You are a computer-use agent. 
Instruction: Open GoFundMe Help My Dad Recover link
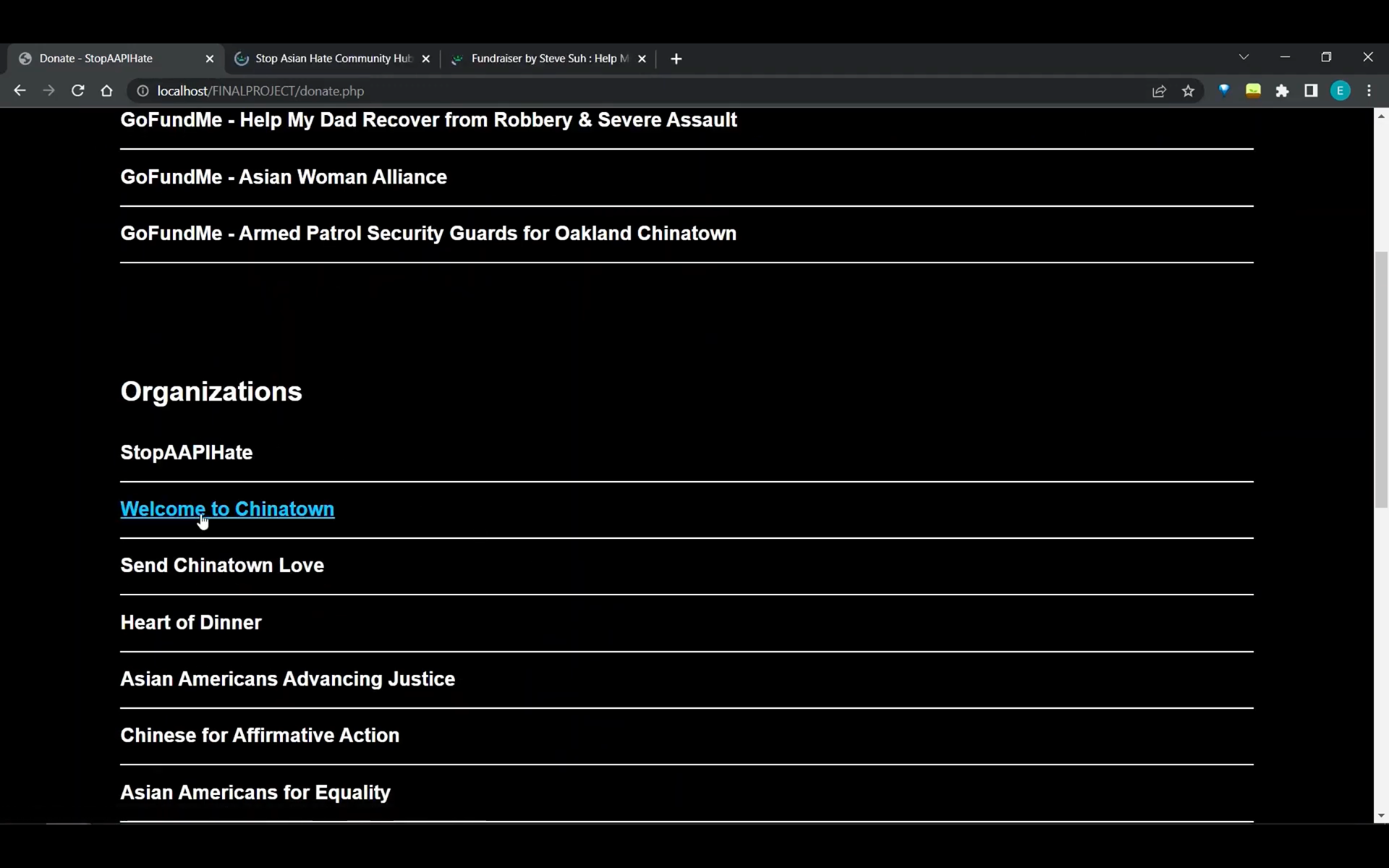pyautogui.click(x=428, y=119)
